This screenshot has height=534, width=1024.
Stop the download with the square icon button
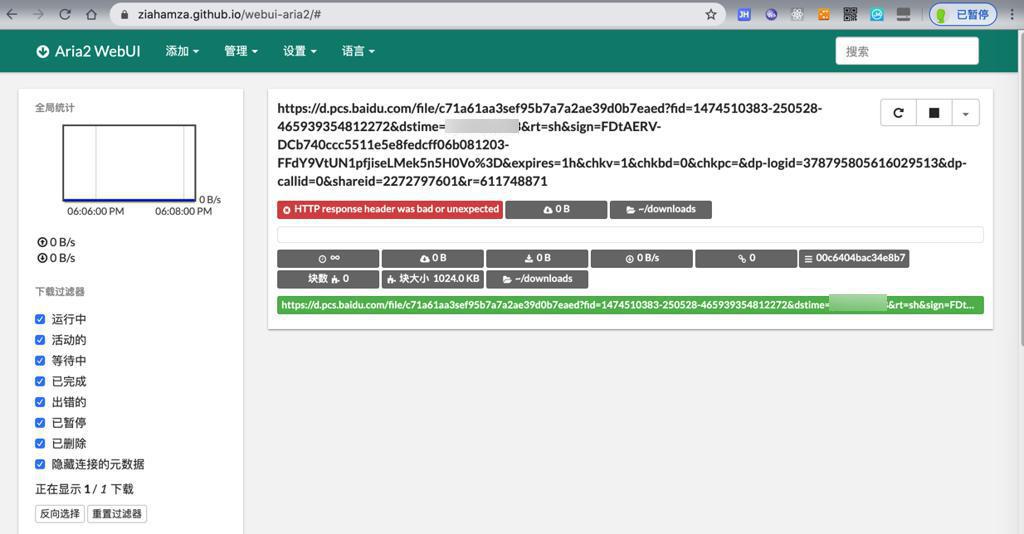tap(934, 113)
